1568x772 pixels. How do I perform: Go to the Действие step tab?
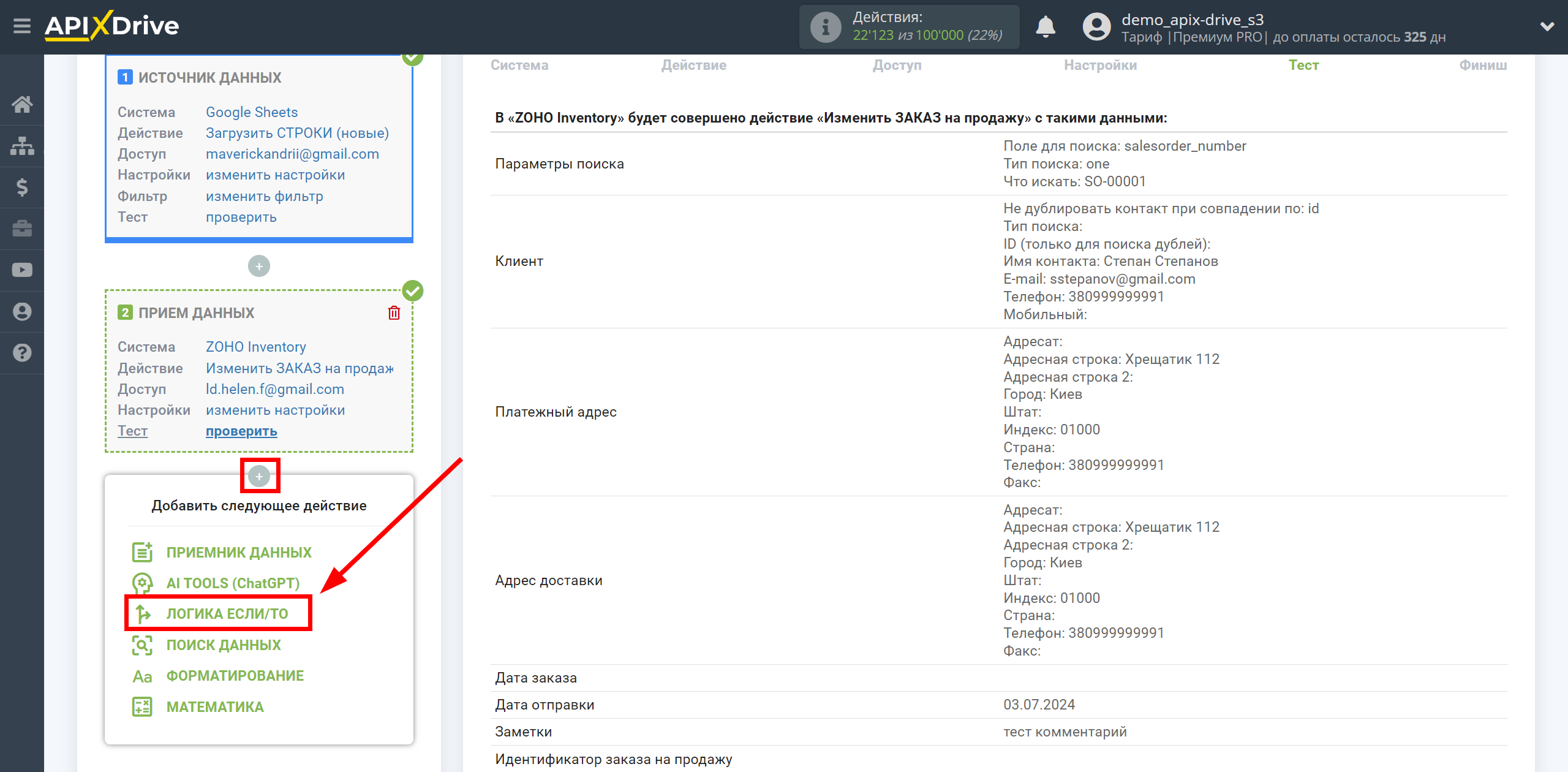(694, 65)
